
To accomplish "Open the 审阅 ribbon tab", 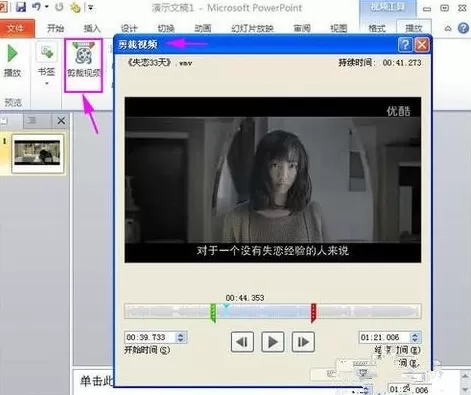I will pos(302,29).
